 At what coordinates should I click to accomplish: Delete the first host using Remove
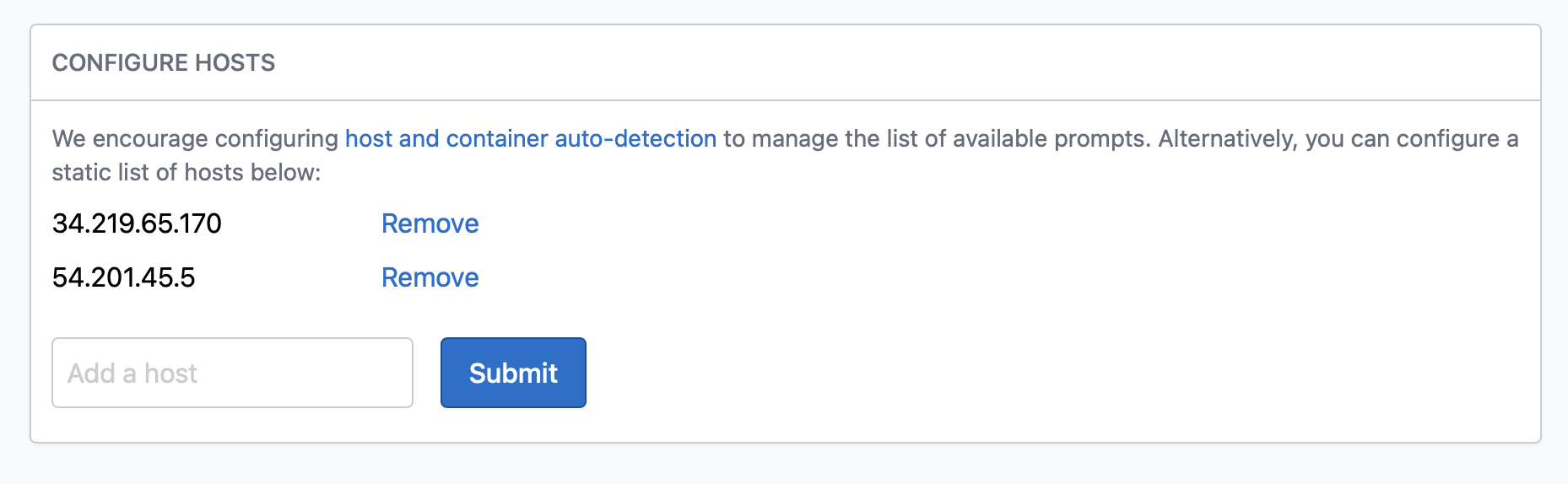(x=430, y=223)
